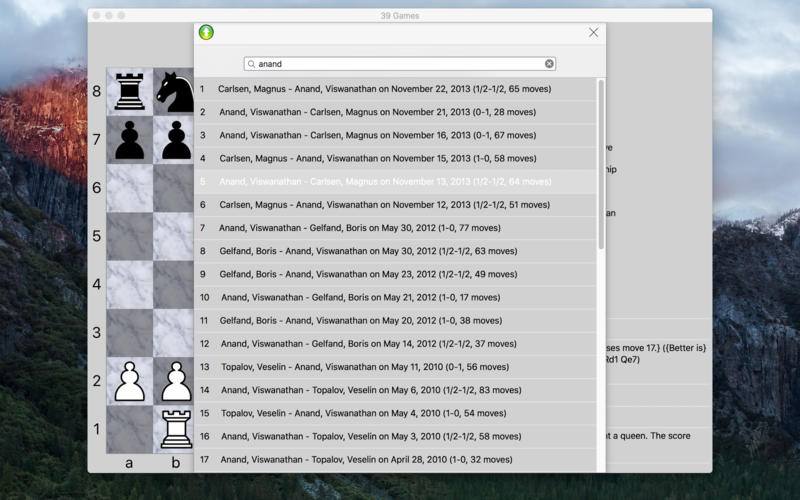Focus the search field containing 'anand'
This screenshot has width=800, height=500.
399,64
